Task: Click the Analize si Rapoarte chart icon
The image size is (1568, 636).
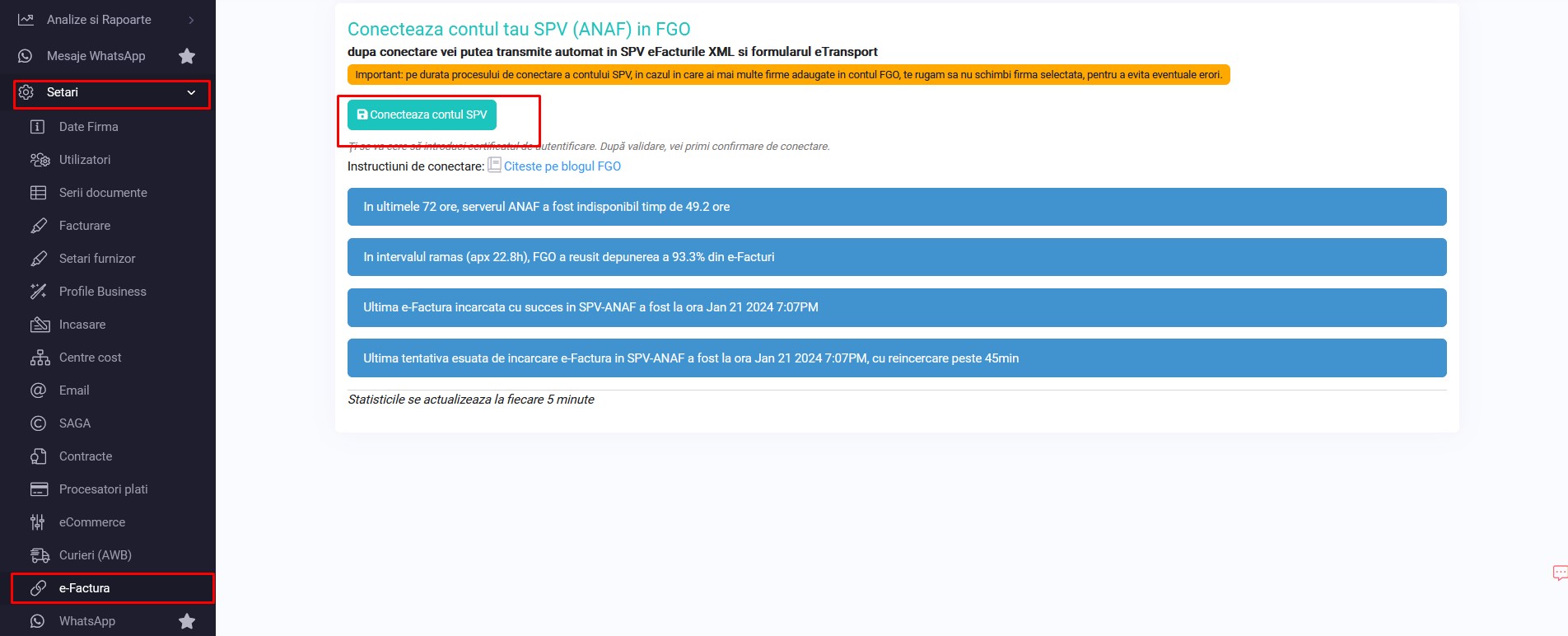Action: (x=26, y=19)
